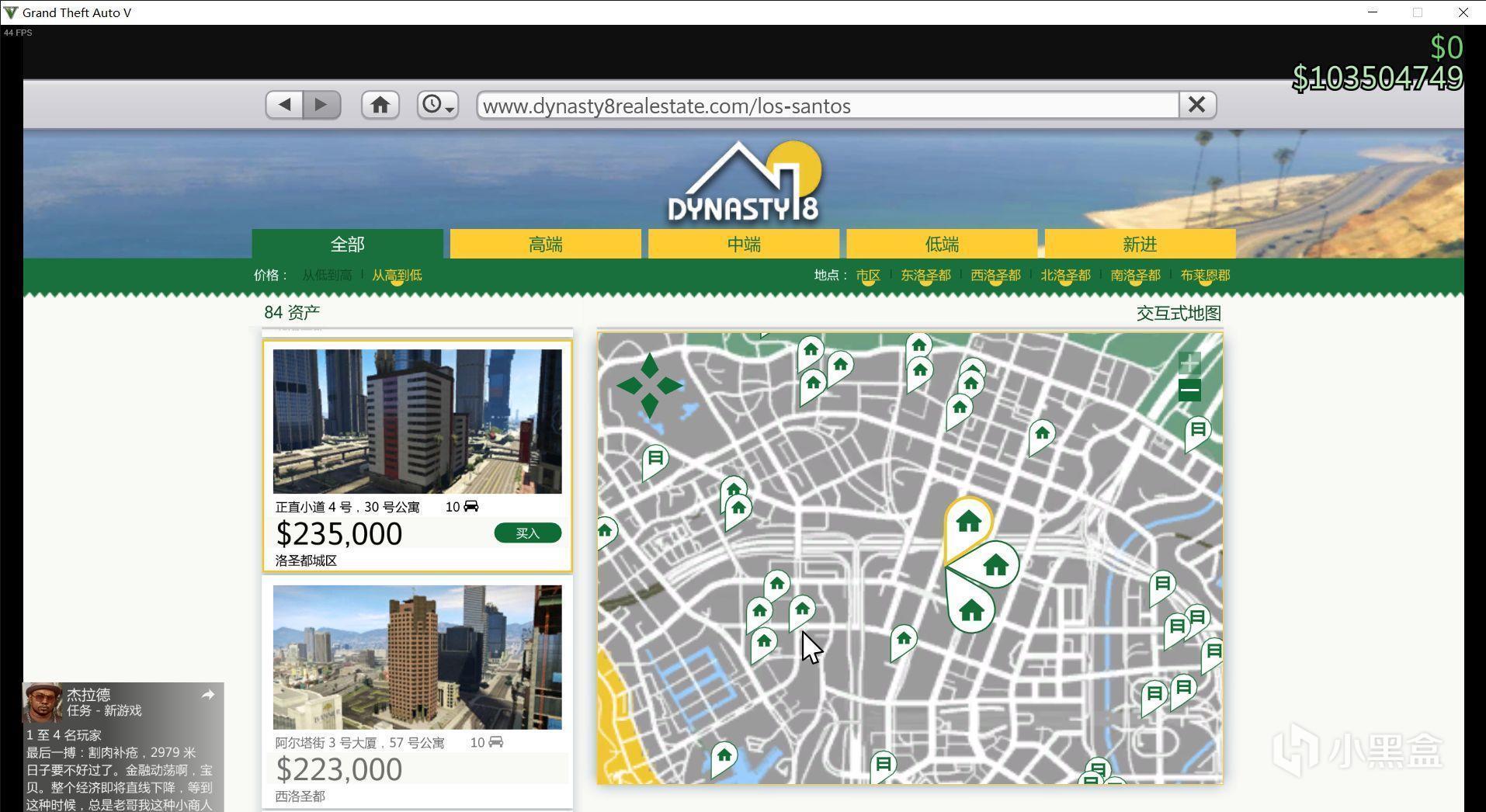
Task: Sort prices by 从低到高
Action: [327, 276]
